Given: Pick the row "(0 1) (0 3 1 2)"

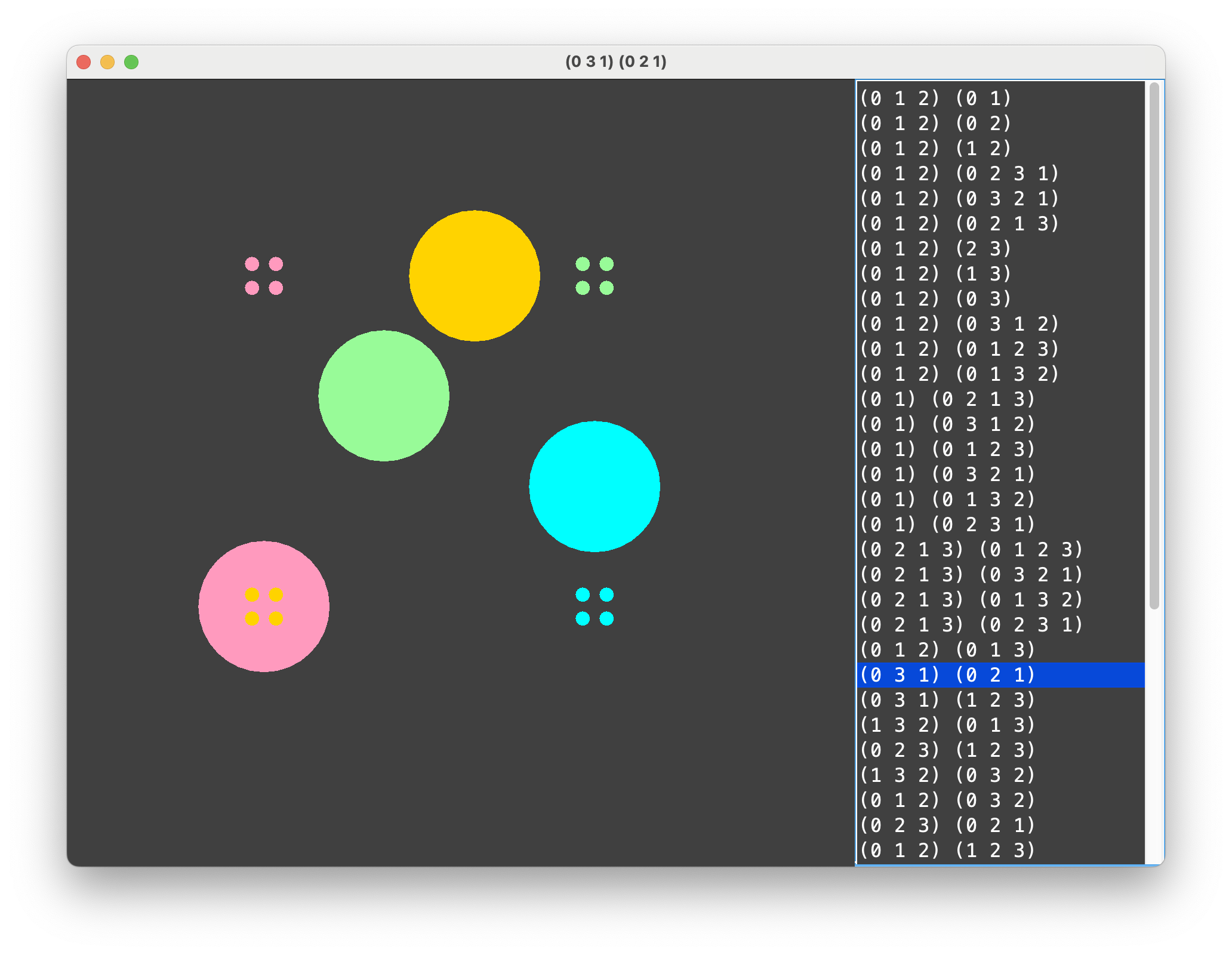Looking at the screenshot, I should [x=1000, y=424].
